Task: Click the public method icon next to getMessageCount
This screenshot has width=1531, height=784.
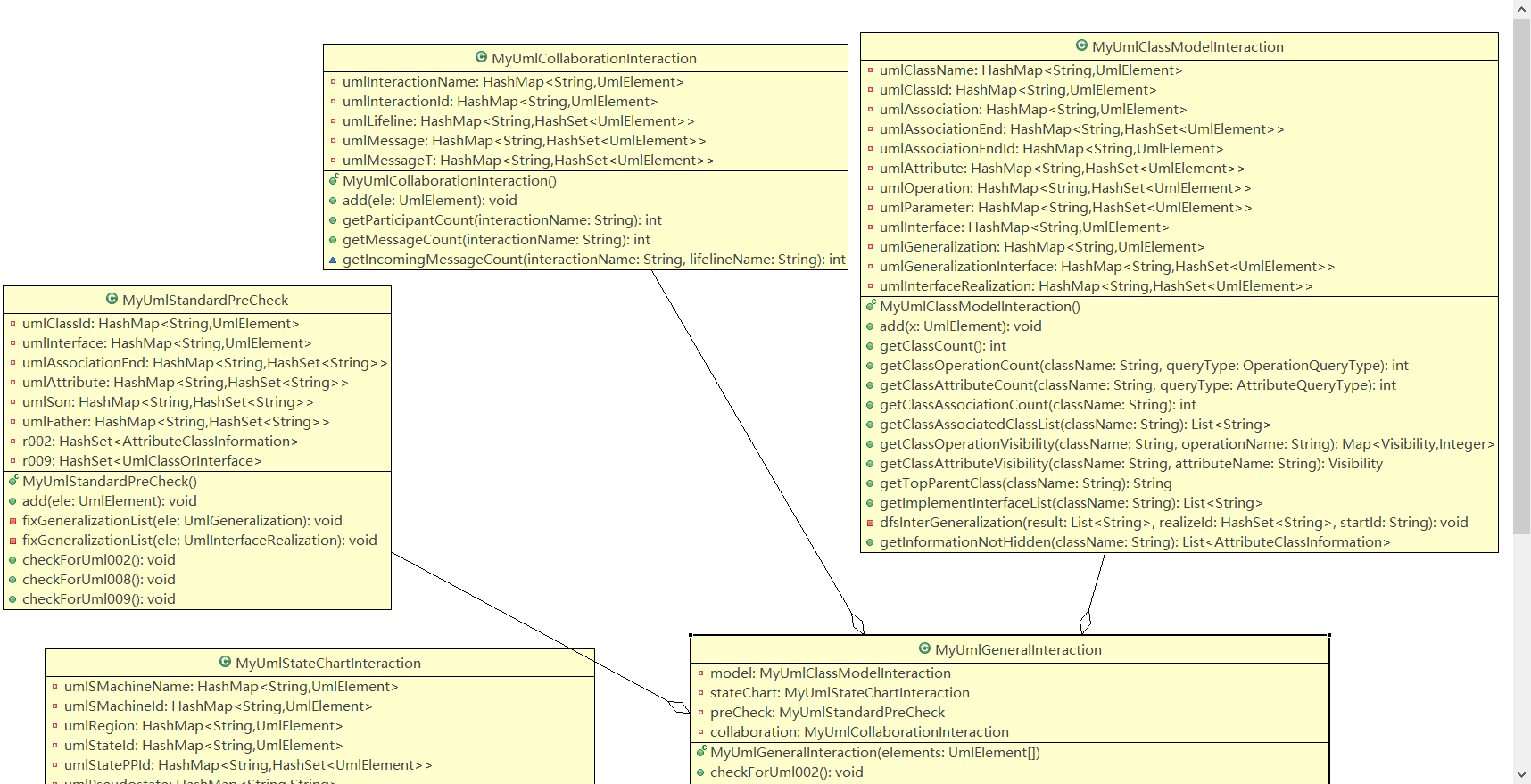Action: point(333,240)
